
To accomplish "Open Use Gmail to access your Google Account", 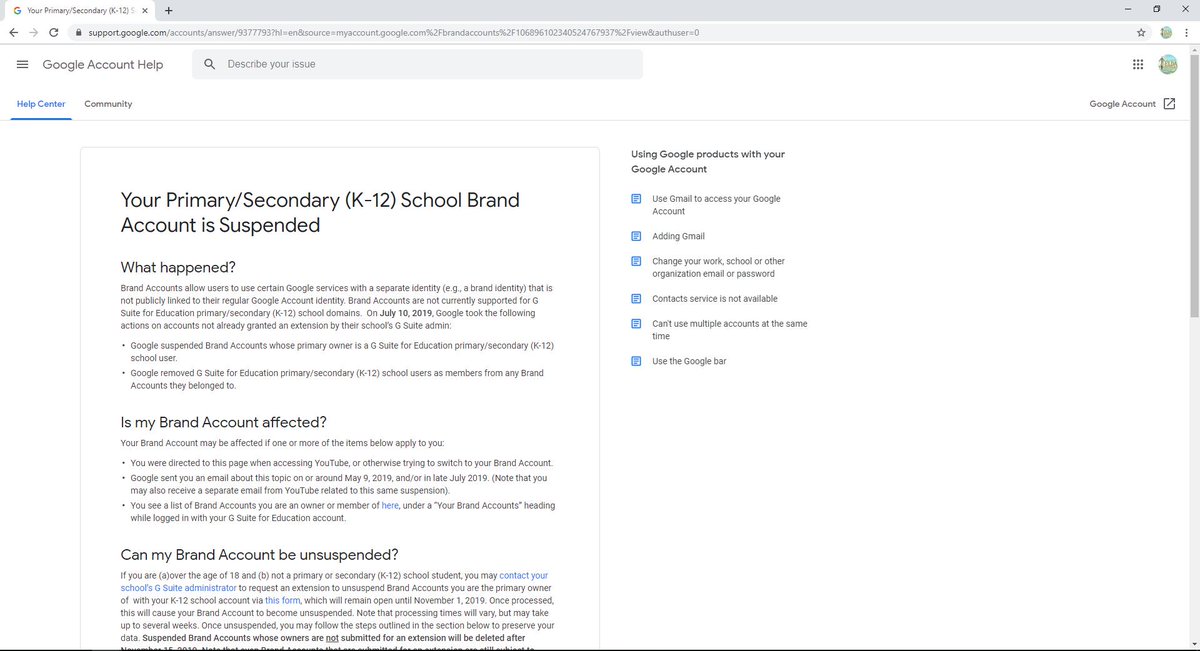I will click(x=716, y=205).
